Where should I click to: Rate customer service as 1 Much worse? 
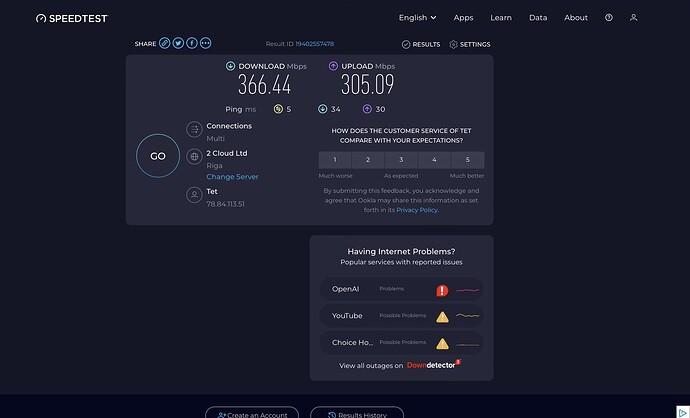335,160
